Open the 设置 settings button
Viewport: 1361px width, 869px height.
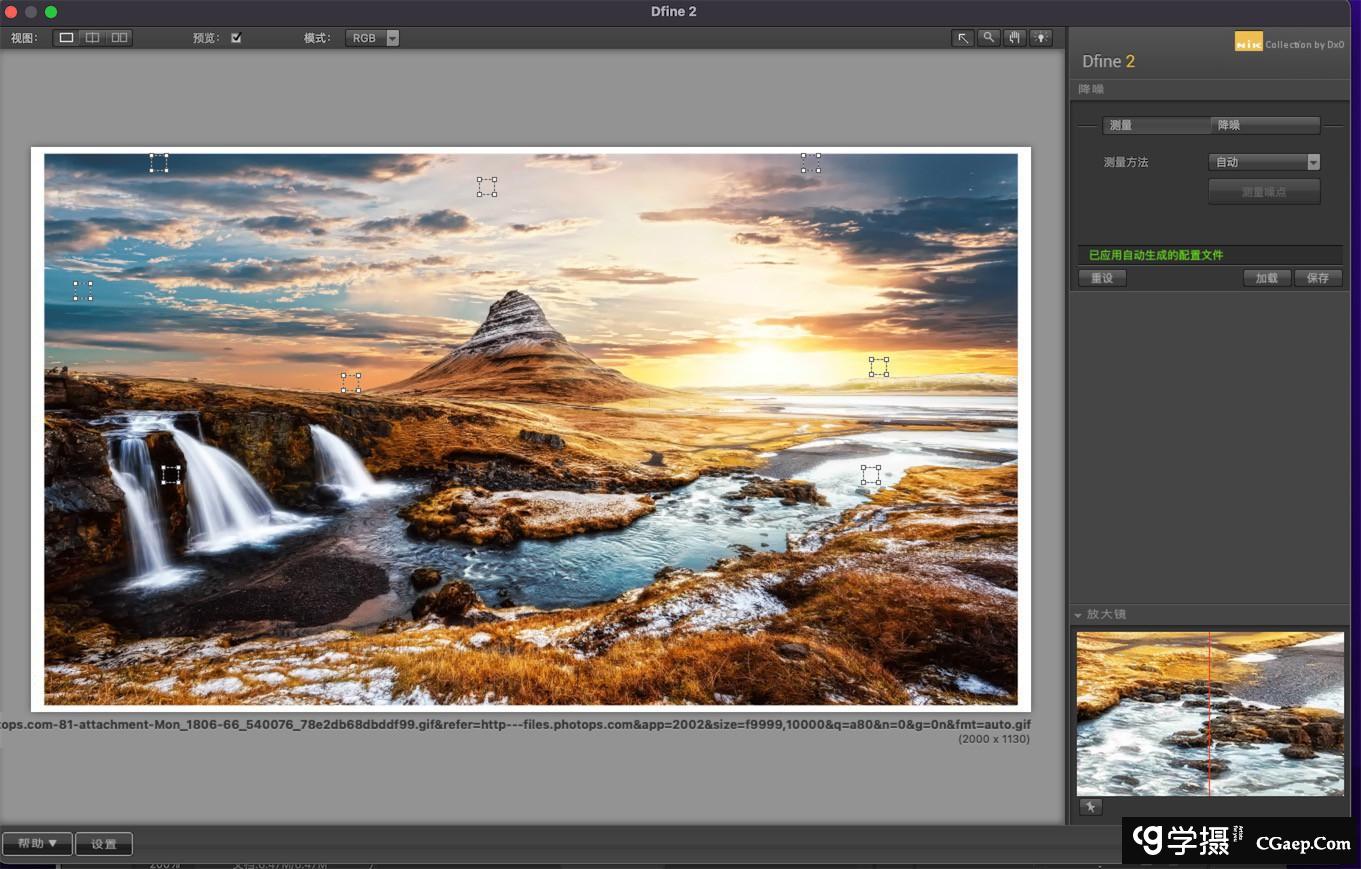(104, 844)
